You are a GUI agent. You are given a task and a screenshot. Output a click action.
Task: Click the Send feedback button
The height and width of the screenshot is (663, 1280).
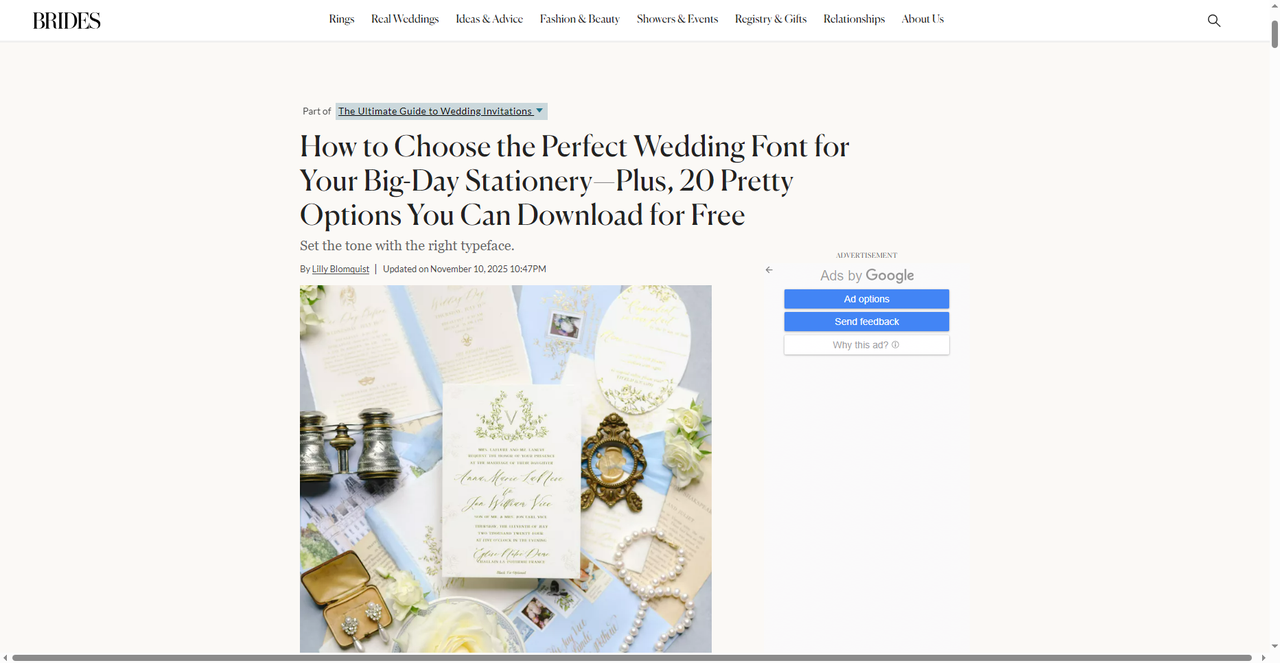click(x=866, y=322)
